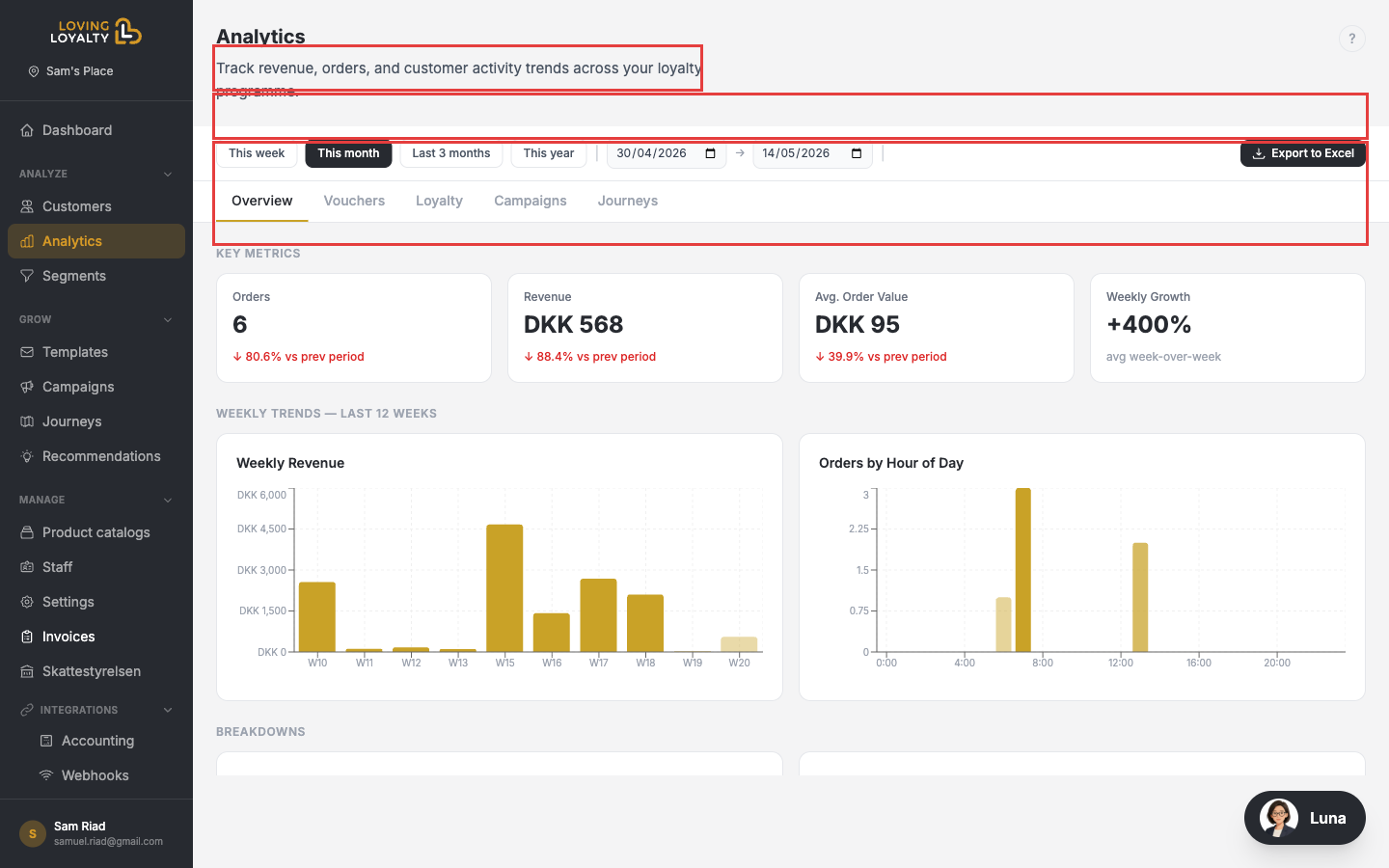The image size is (1389, 868).
Task: Click the location pin icon beside Sam's Place
Action: click(34, 71)
